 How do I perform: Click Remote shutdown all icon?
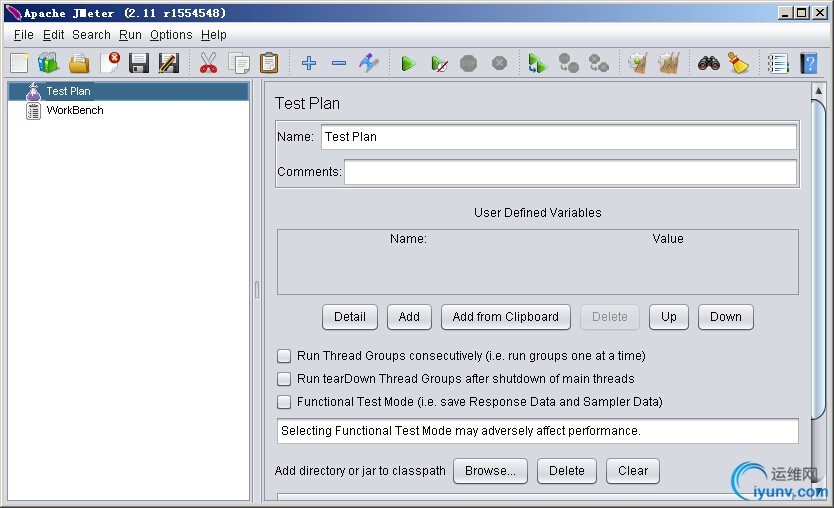598,63
